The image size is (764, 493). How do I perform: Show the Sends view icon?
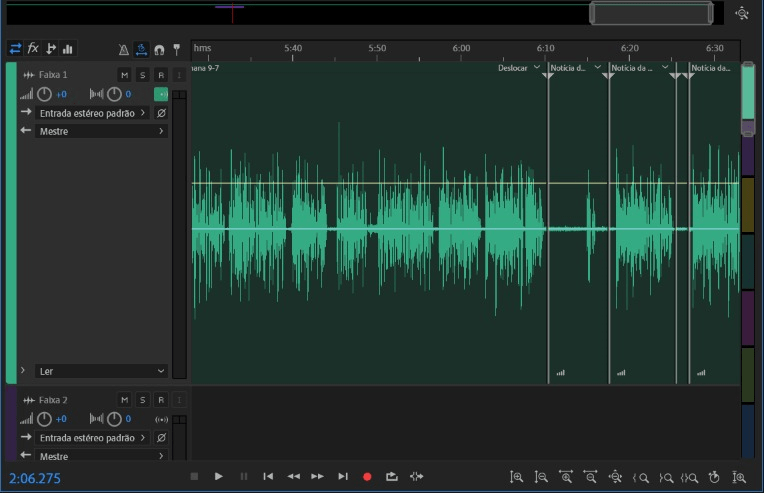[x=50, y=48]
